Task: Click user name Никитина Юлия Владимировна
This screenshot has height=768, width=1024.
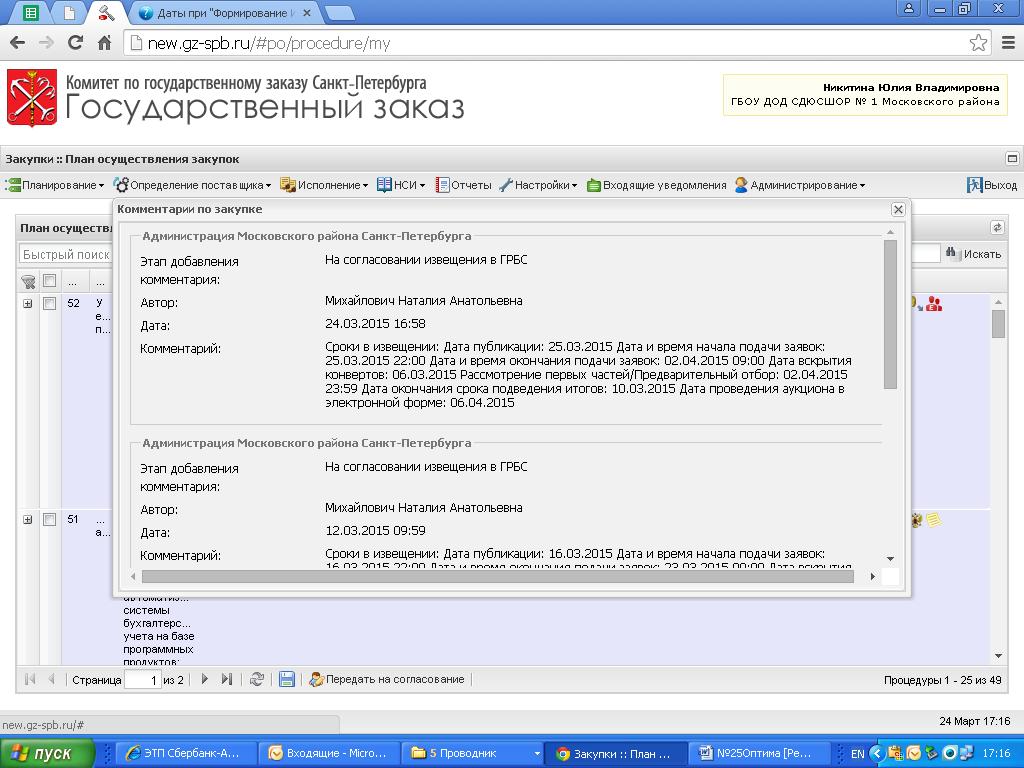Action: pos(911,88)
